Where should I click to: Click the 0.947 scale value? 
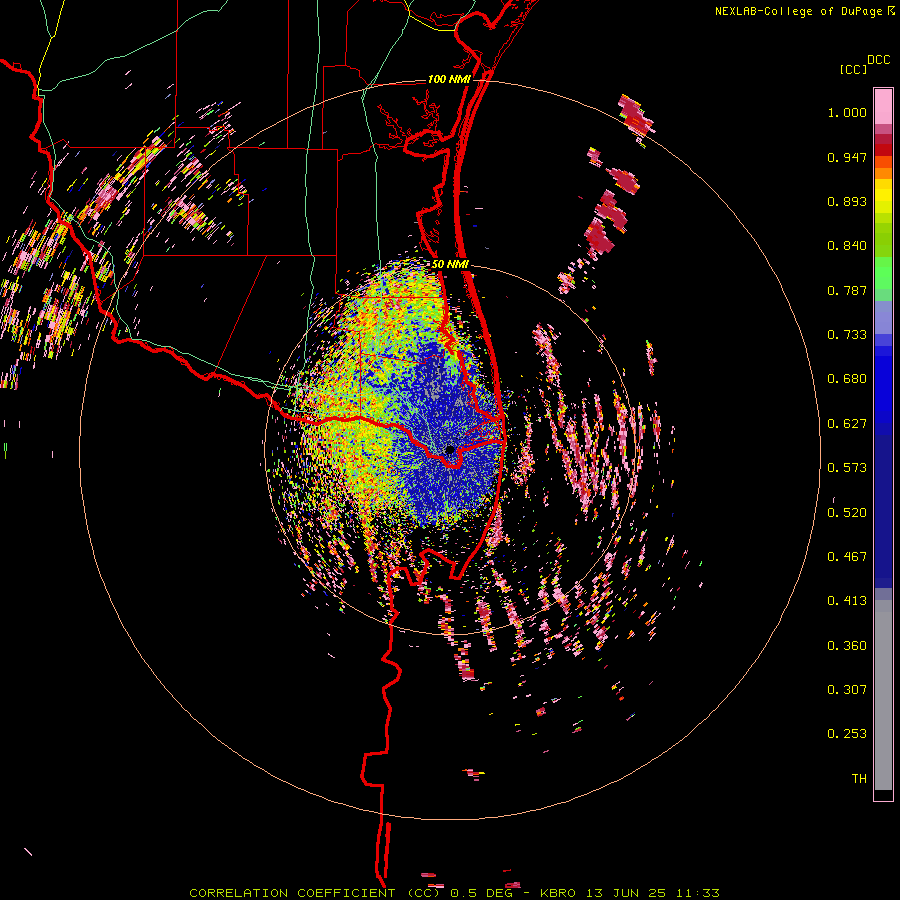pyautogui.click(x=847, y=157)
